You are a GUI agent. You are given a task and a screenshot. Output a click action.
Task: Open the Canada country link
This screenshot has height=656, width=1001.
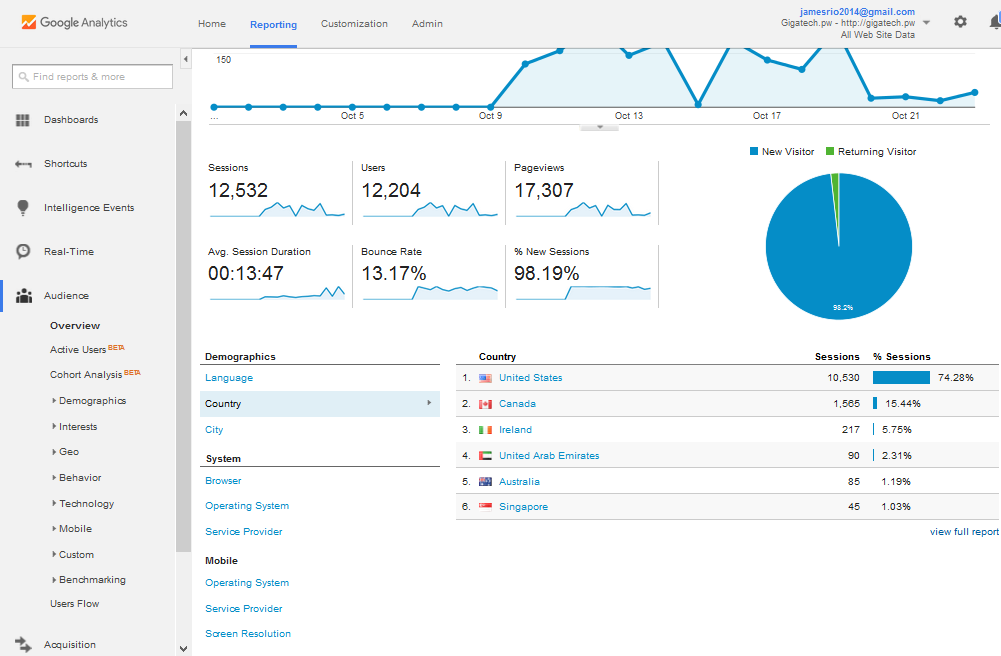pyautogui.click(x=517, y=404)
